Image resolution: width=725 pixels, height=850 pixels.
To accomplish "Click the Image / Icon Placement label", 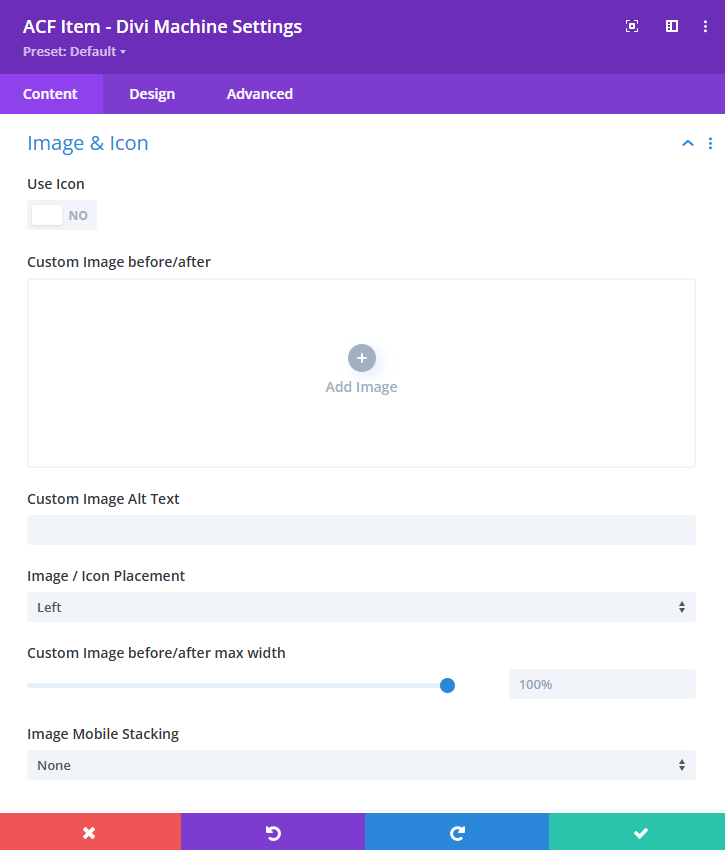I will [x=106, y=576].
